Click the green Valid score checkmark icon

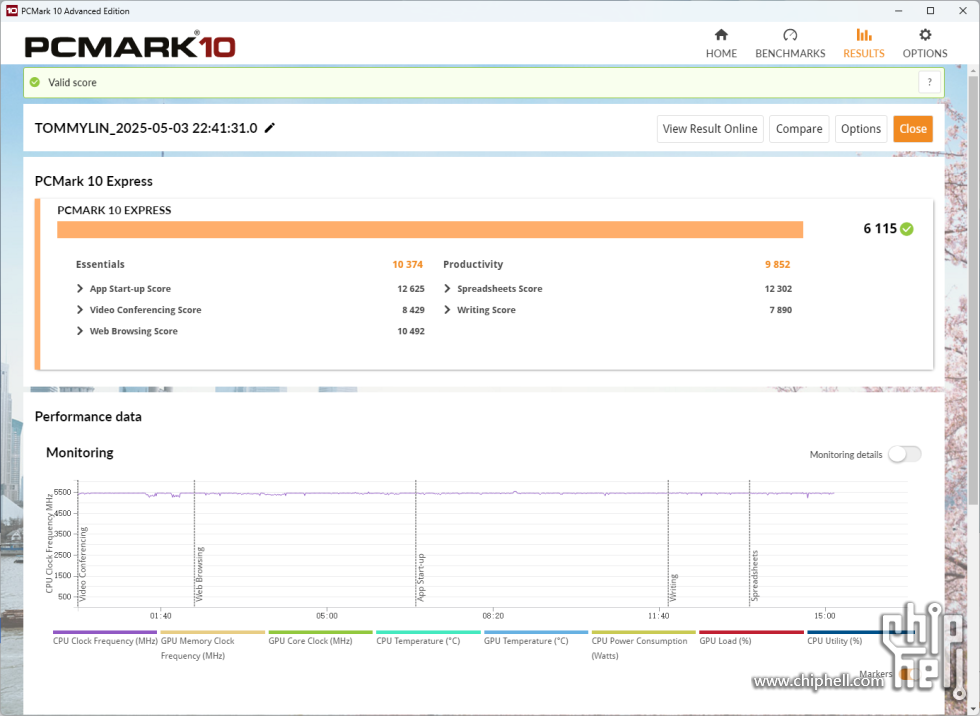point(35,82)
